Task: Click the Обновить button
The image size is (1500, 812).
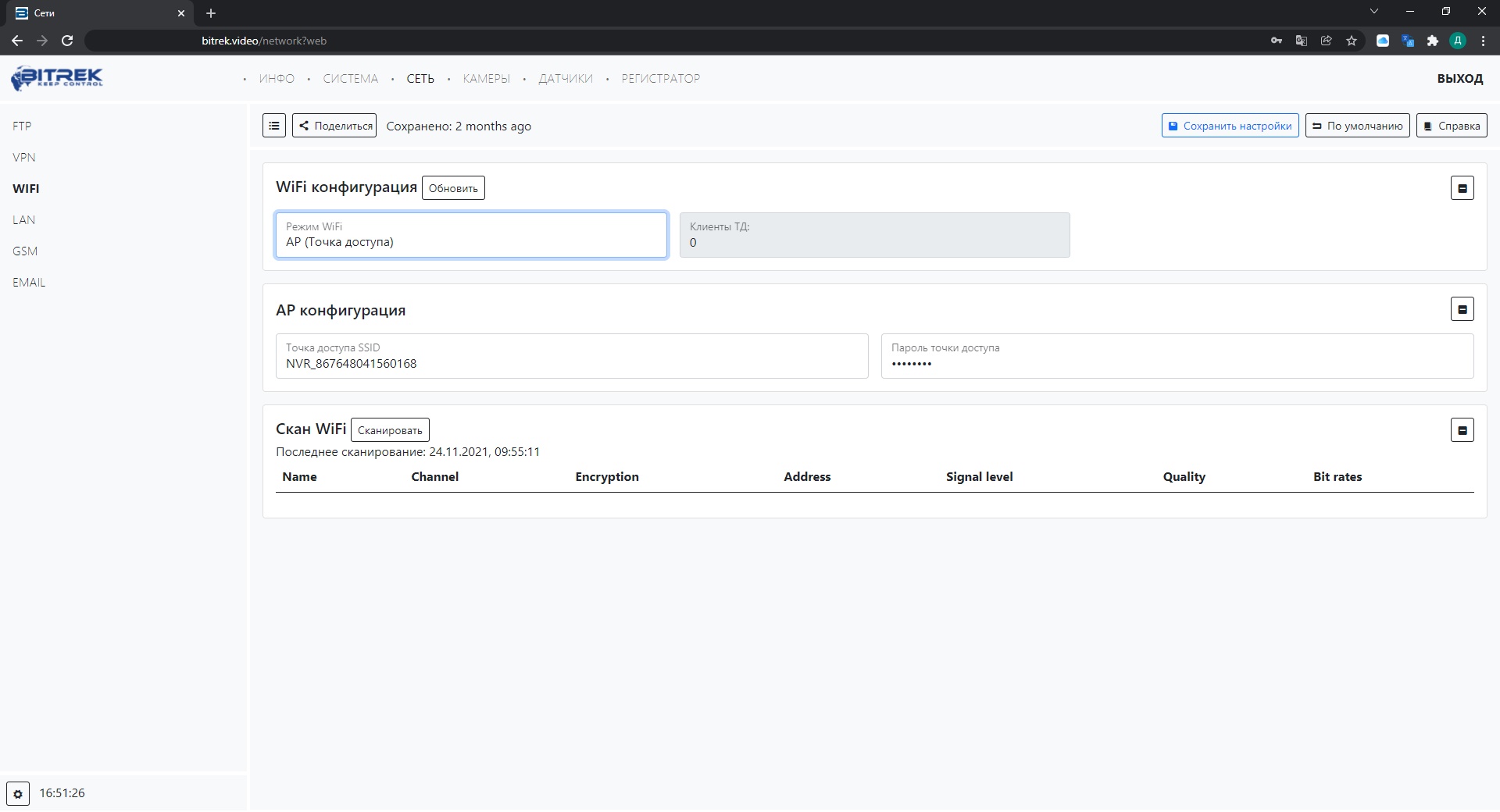Action: (453, 188)
